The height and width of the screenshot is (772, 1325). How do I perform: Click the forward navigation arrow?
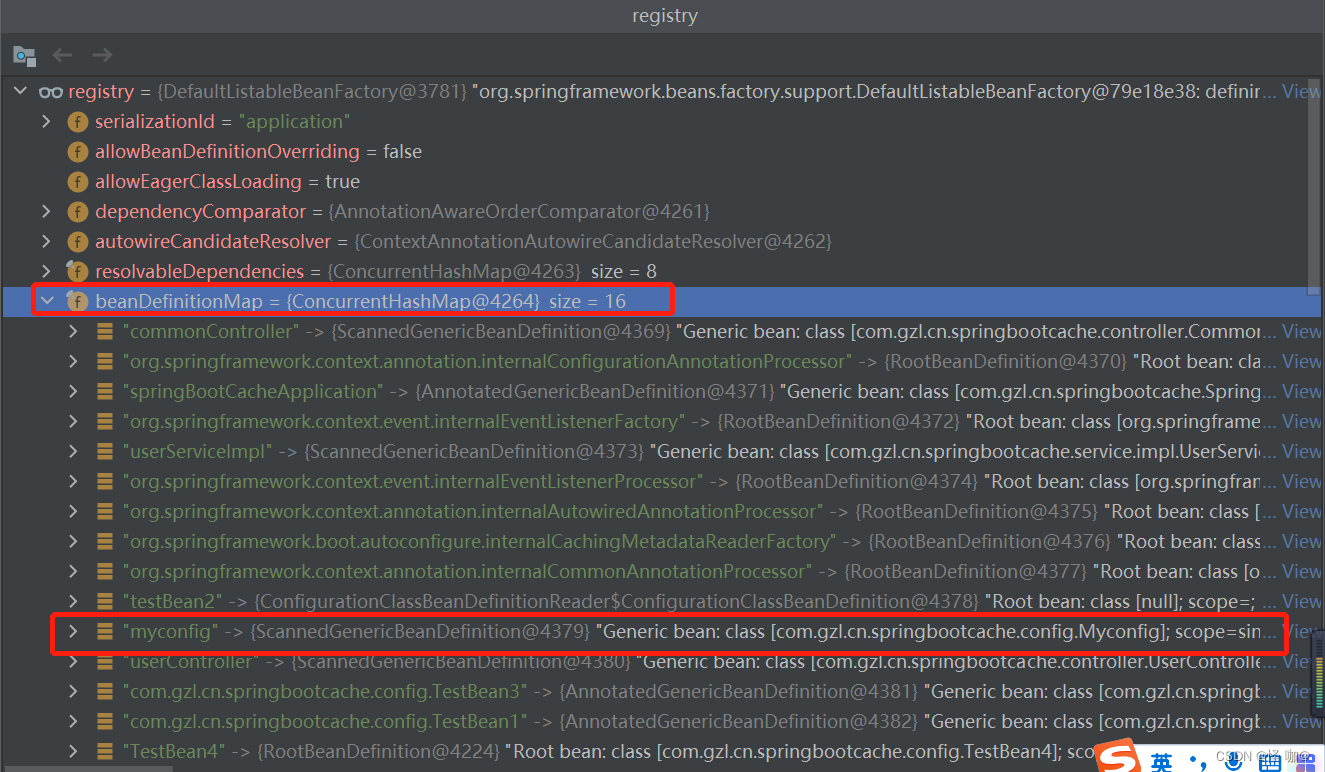click(102, 55)
